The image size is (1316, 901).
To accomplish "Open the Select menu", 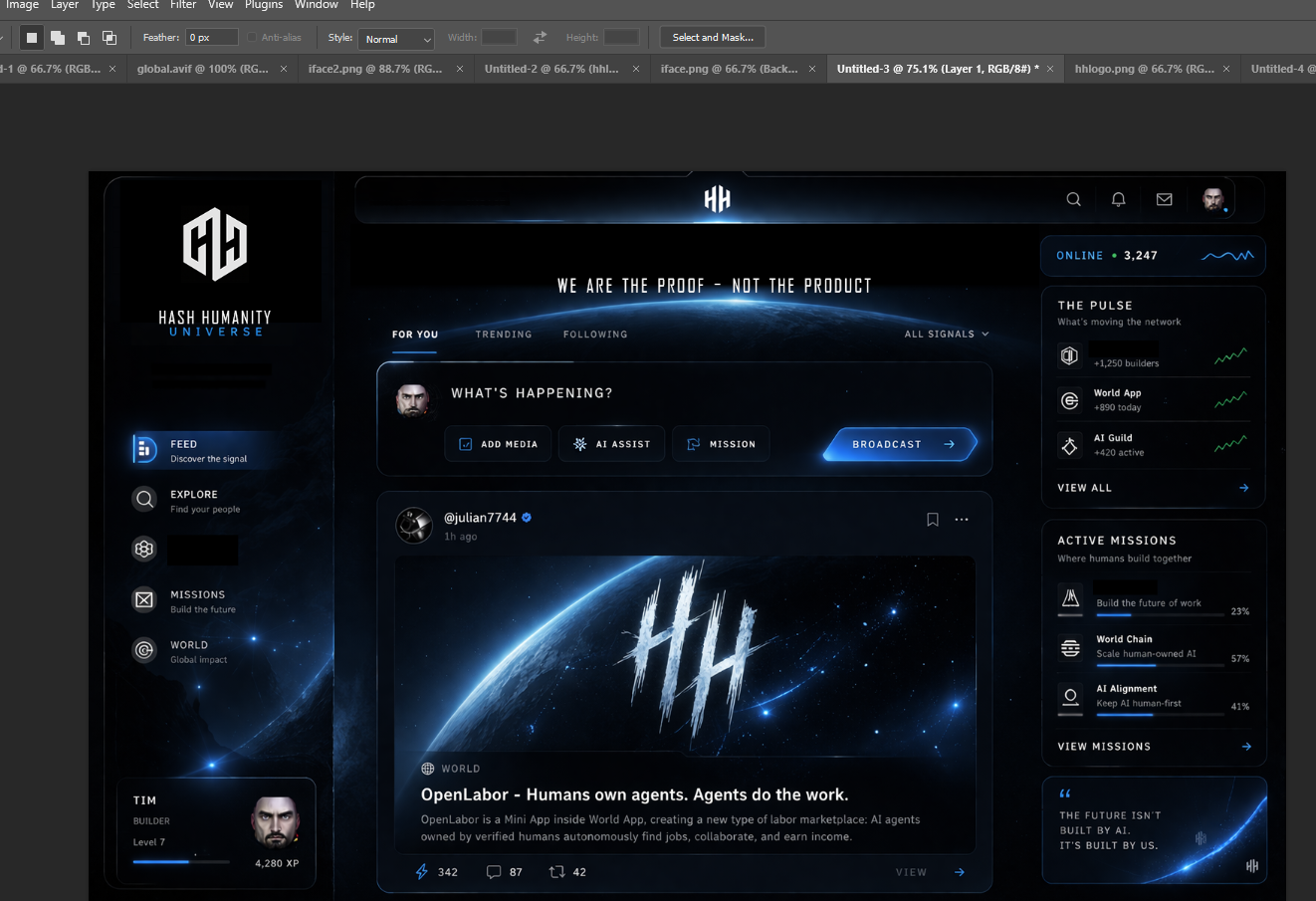I will (x=143, y=5).
